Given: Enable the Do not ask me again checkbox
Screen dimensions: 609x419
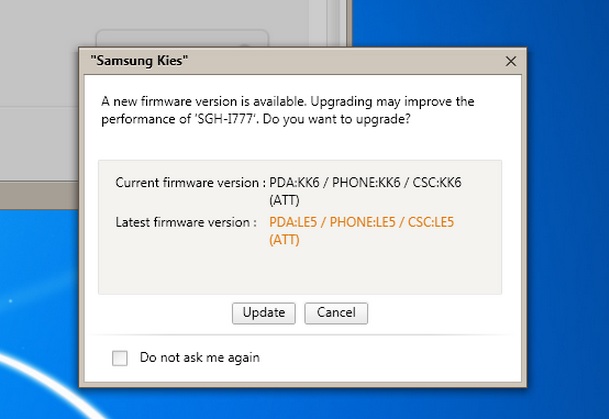Looking at the screenshot, I should pyautogui.click(x=120, y=358).
